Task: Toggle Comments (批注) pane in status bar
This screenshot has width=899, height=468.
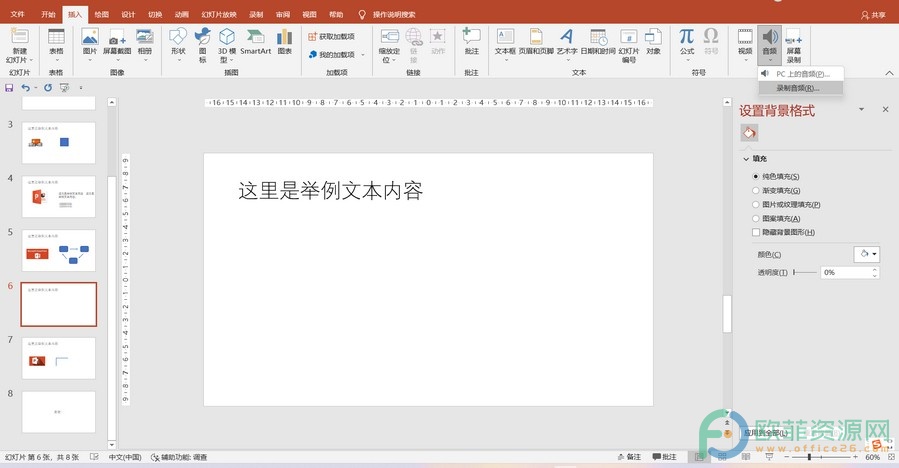Action: tap(664, 457)
